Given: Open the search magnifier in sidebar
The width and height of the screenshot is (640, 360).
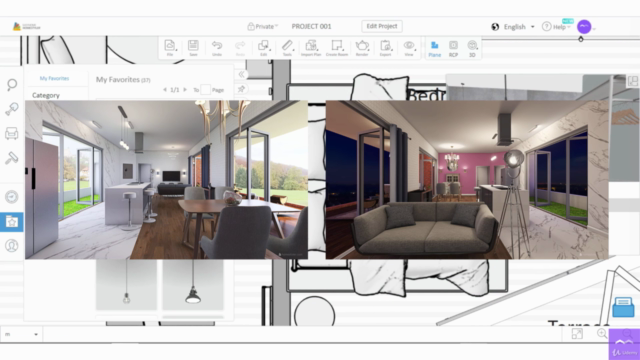Looking at the screenshot, I should click(12, 84).
